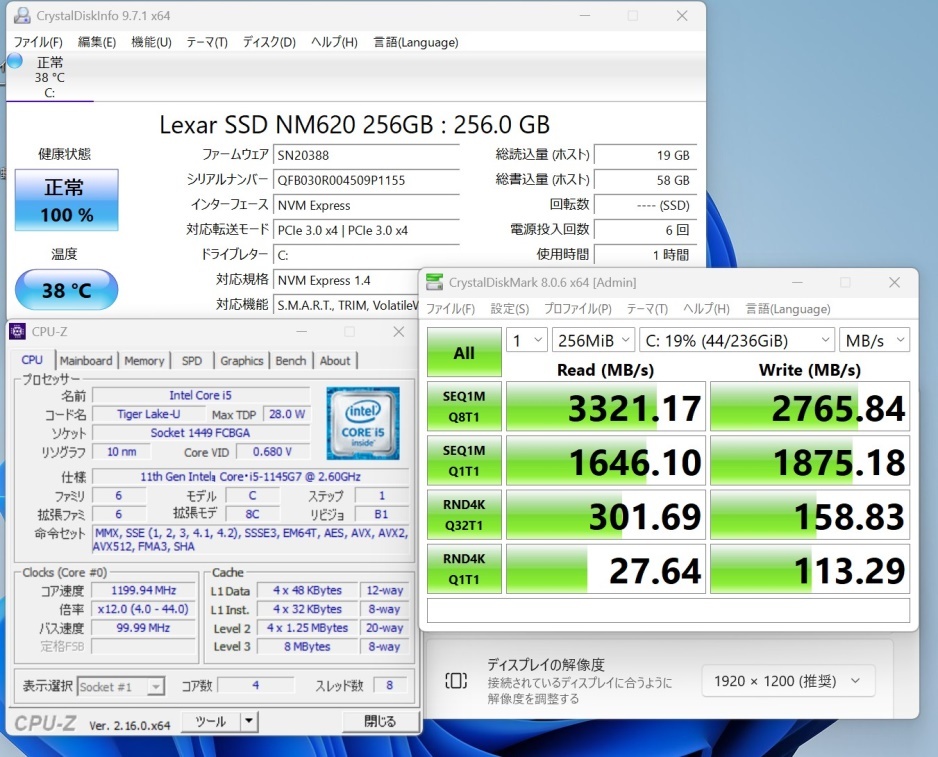The width and height of the screenshot is (938, 757).
Task: Open the 1920 × 1200 resolution dropdown
Action: (x=787, y=681)
